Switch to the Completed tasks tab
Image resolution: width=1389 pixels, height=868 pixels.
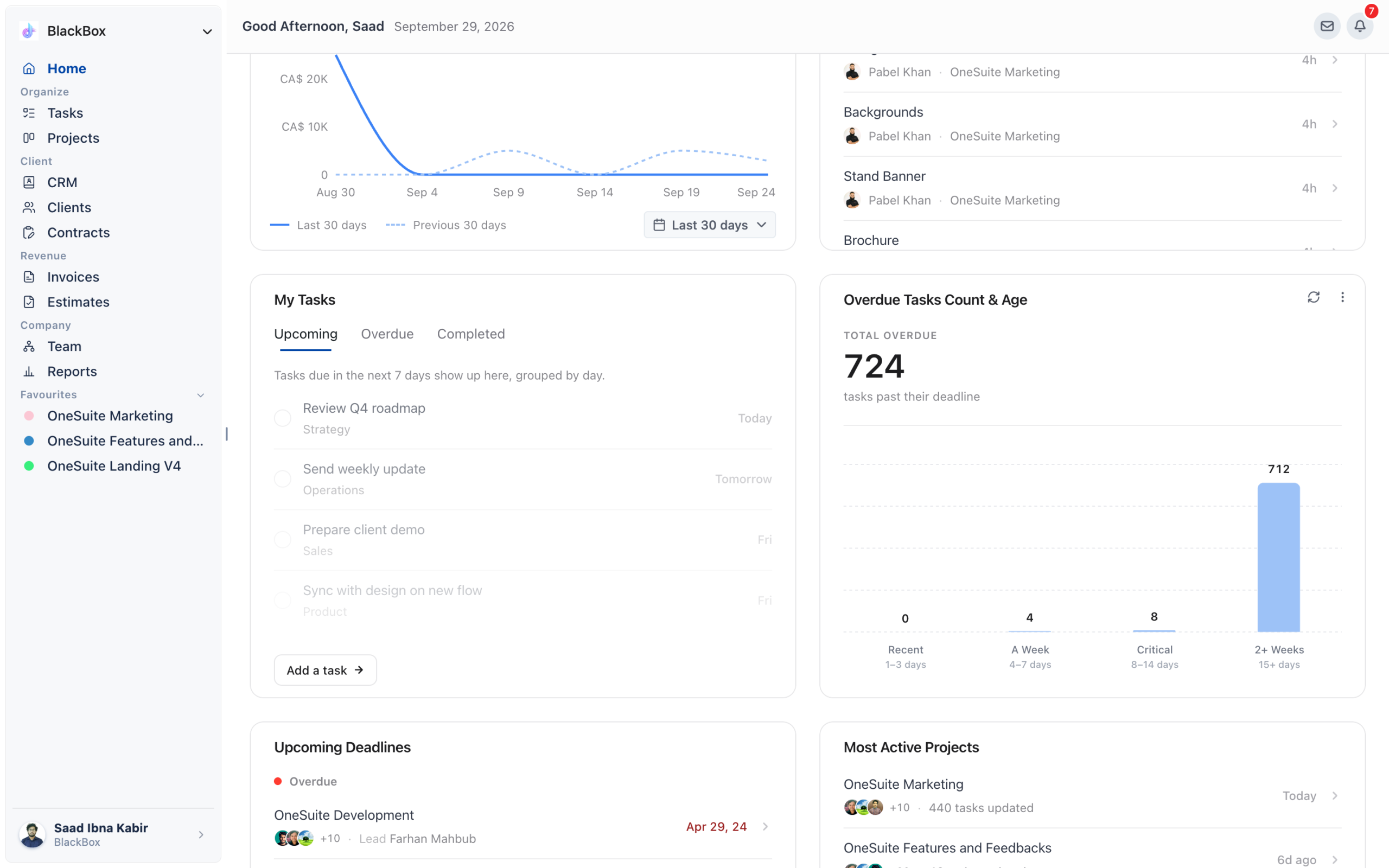pos(470,334)
